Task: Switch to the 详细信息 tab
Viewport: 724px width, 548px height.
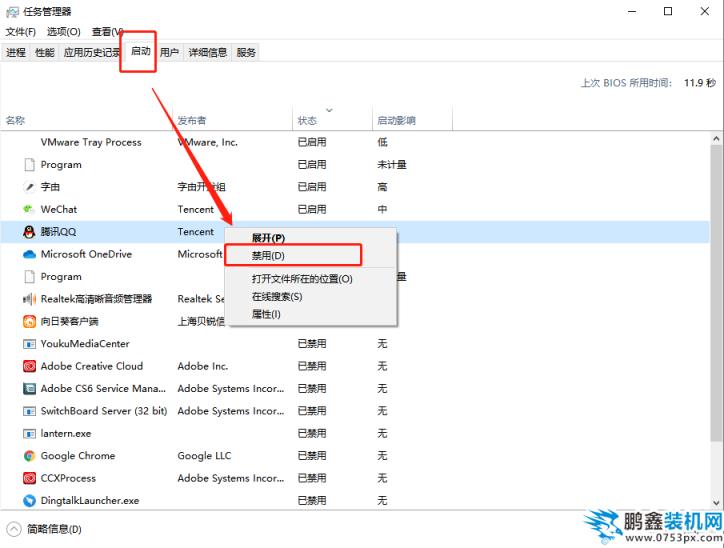Action: coord(207,52)
